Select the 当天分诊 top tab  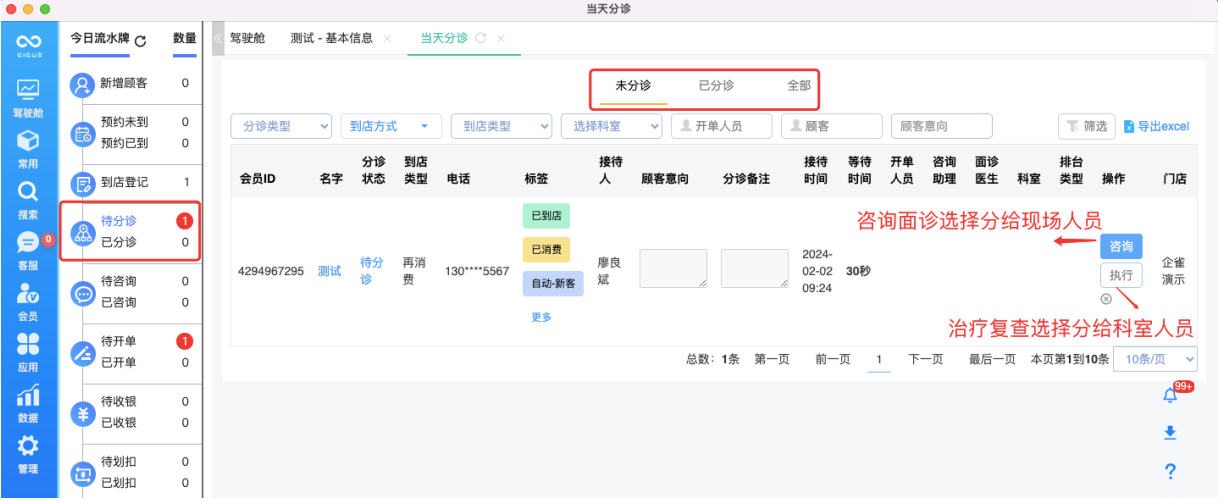[444, 38]
